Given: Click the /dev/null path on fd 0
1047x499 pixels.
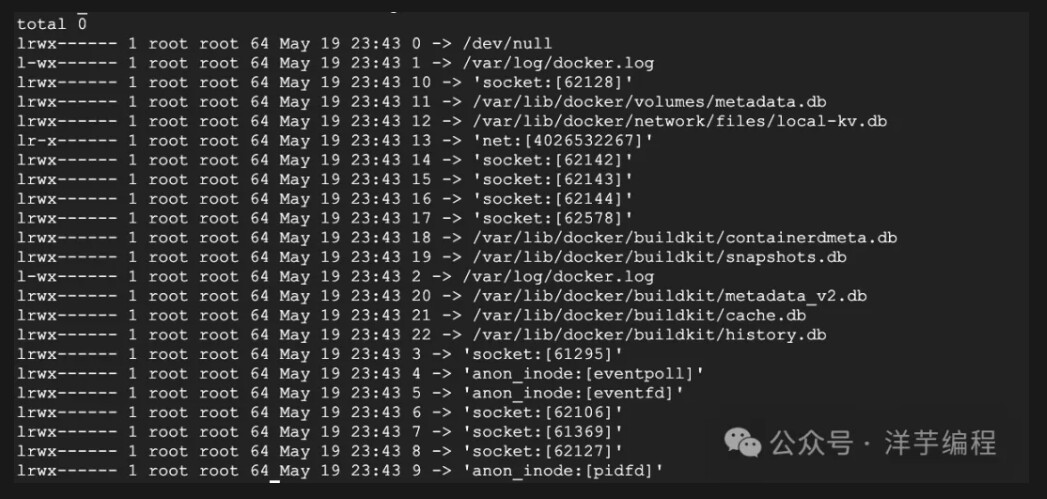Looking at the screenshot, I should (507, 44).
